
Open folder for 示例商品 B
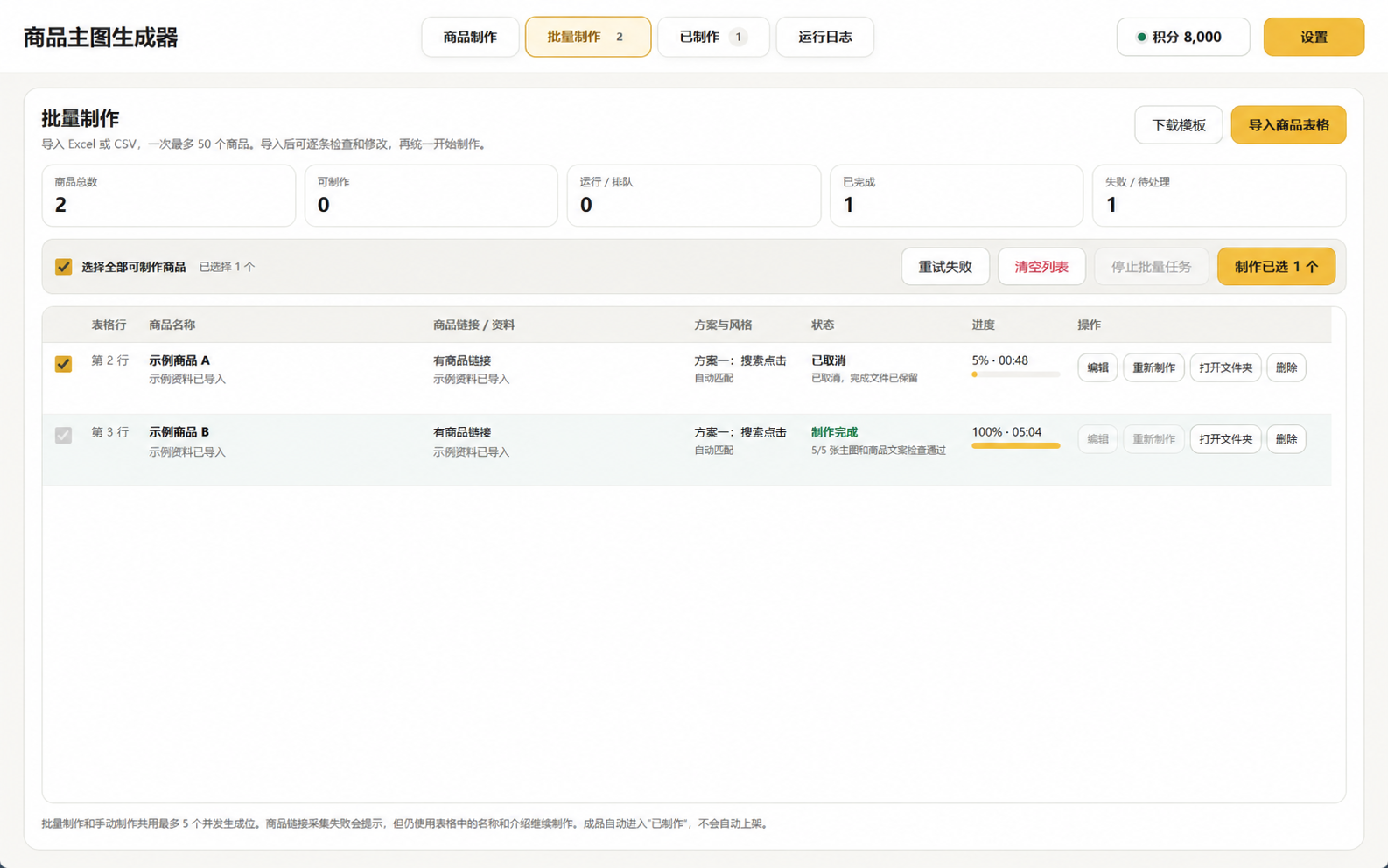tap(1225, 439)
